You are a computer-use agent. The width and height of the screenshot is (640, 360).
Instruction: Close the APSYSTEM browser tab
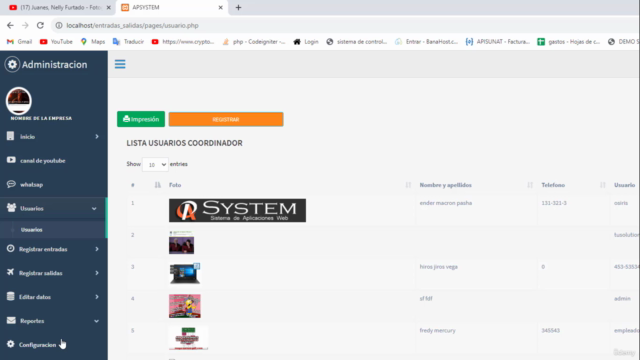[220, 7]
